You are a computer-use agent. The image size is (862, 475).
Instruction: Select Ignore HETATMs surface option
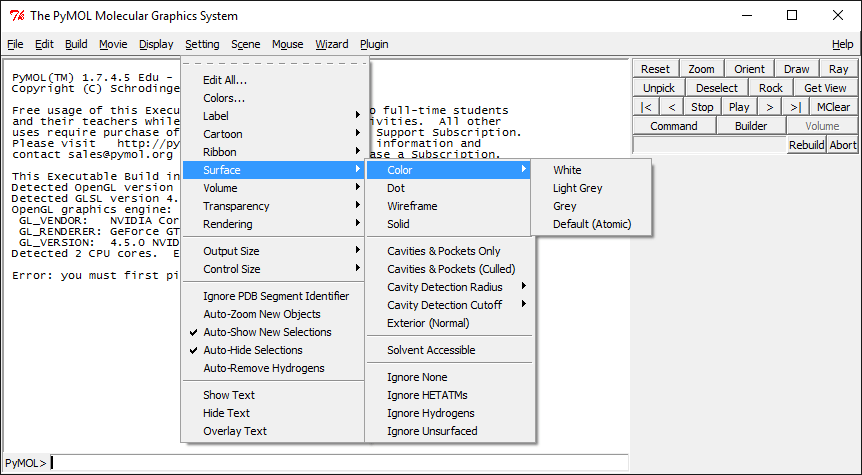[450, 395]
